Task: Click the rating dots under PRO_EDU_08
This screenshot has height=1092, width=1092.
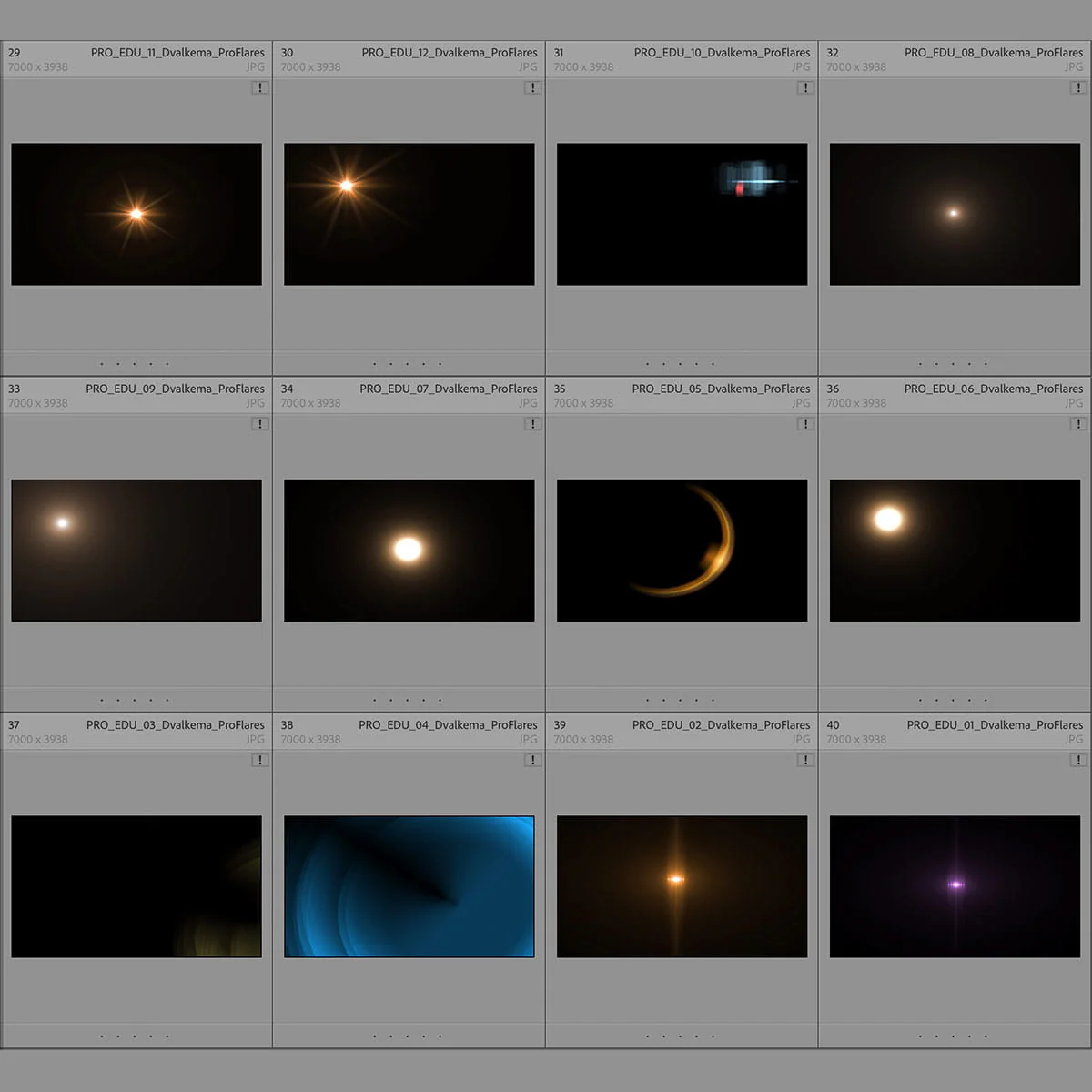Action: [x=953, y=364]
